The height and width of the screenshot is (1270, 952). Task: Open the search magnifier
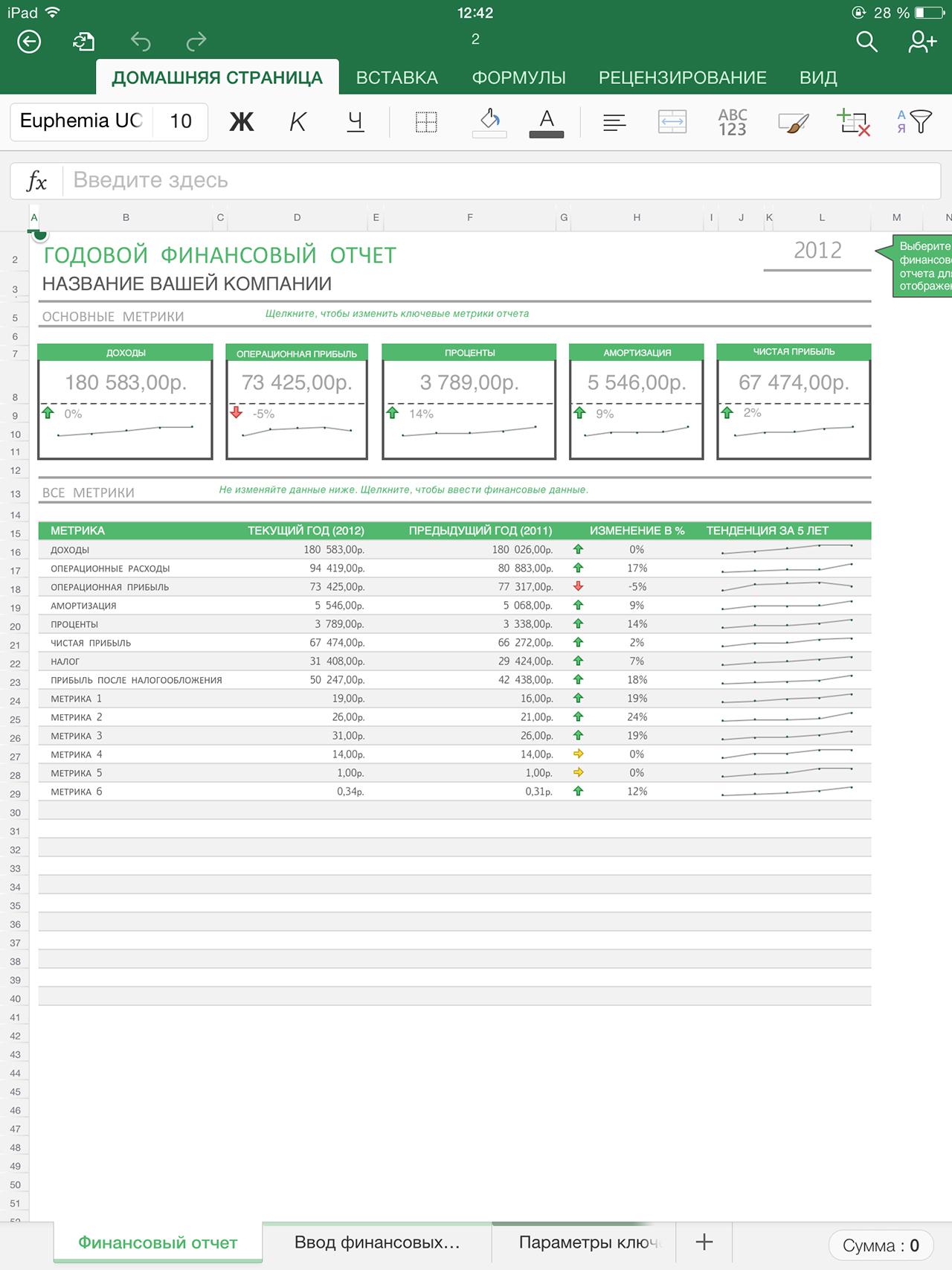(866, 42)
